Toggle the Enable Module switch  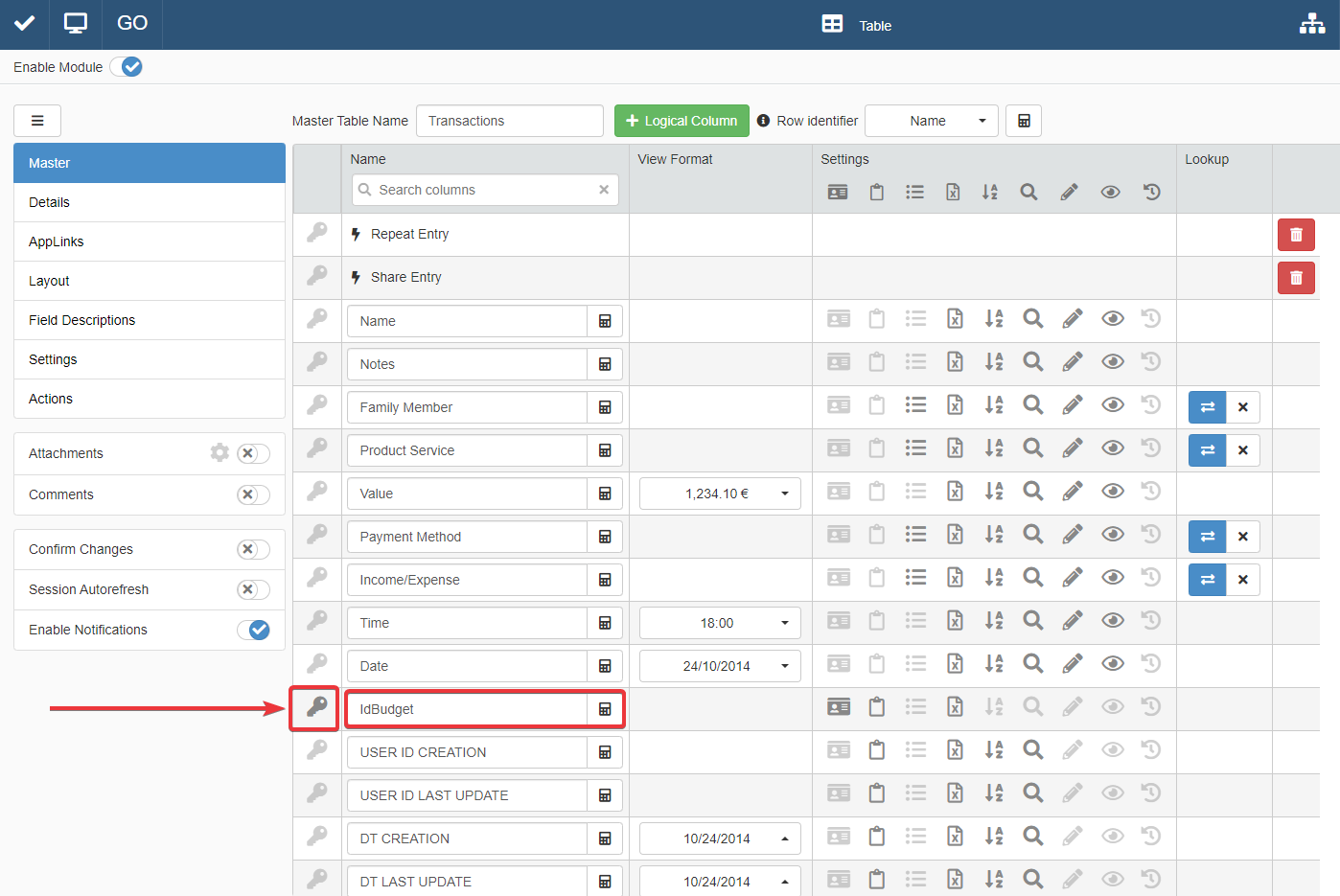pos(127,67)
